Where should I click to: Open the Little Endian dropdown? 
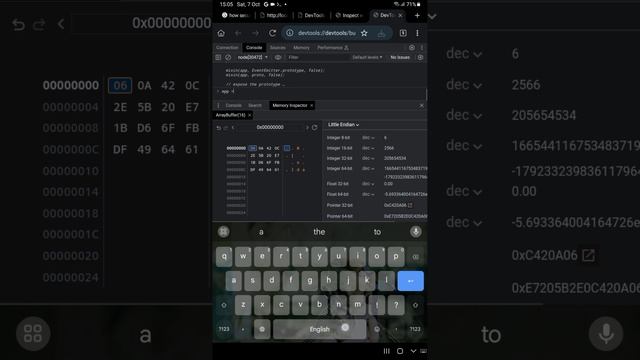click(x=343, y=125)
